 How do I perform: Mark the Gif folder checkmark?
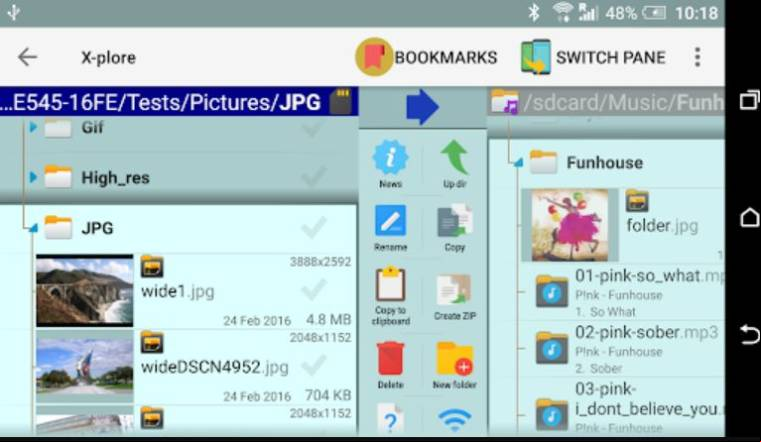pos(313,128)
